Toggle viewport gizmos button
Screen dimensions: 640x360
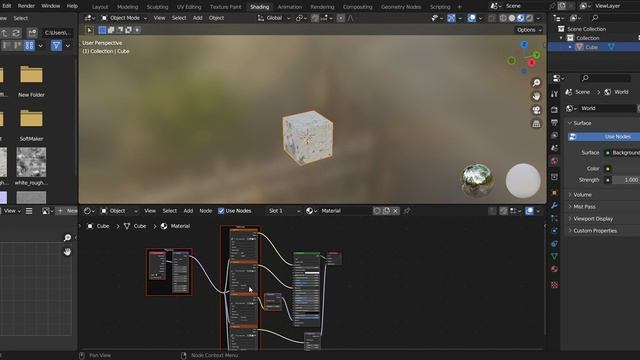451,18
